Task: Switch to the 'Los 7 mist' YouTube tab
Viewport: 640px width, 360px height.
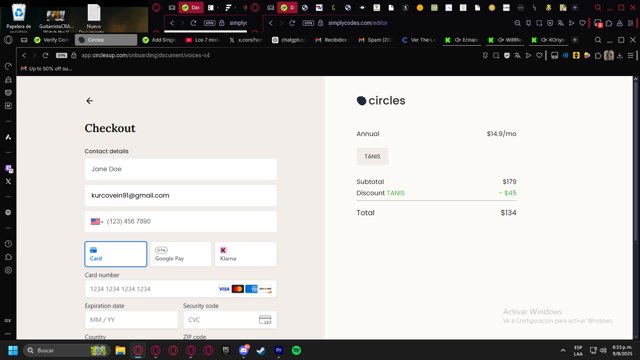Action: coord(202,40)
